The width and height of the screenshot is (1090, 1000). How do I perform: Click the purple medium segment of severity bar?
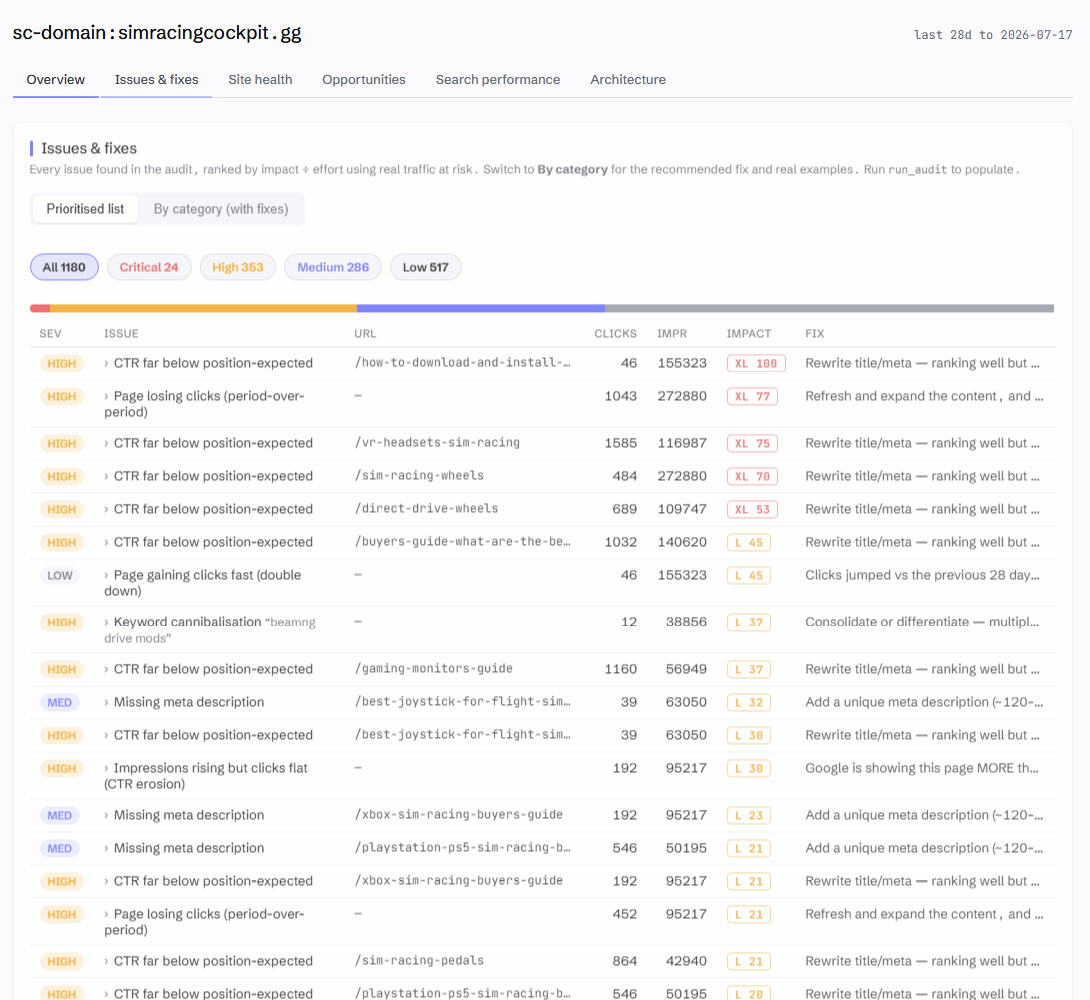(x=480, y=308)
